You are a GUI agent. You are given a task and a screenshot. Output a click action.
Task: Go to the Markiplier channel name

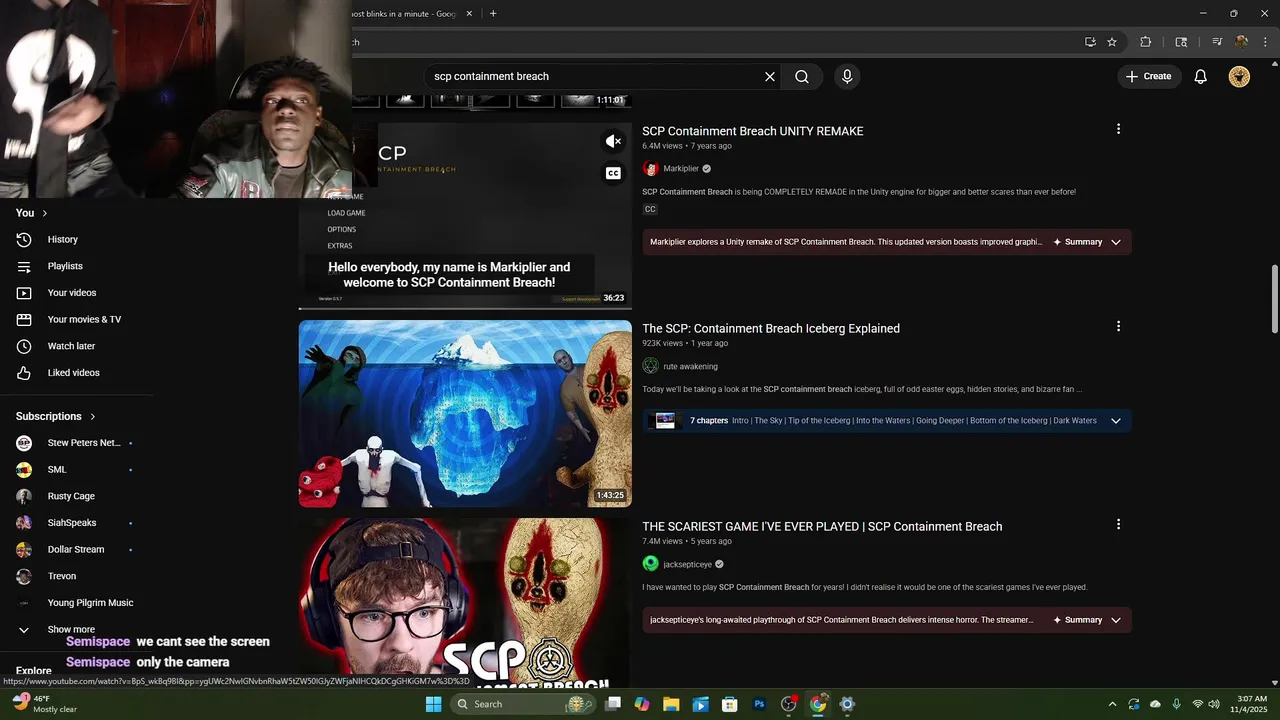(x=681, y=169)
